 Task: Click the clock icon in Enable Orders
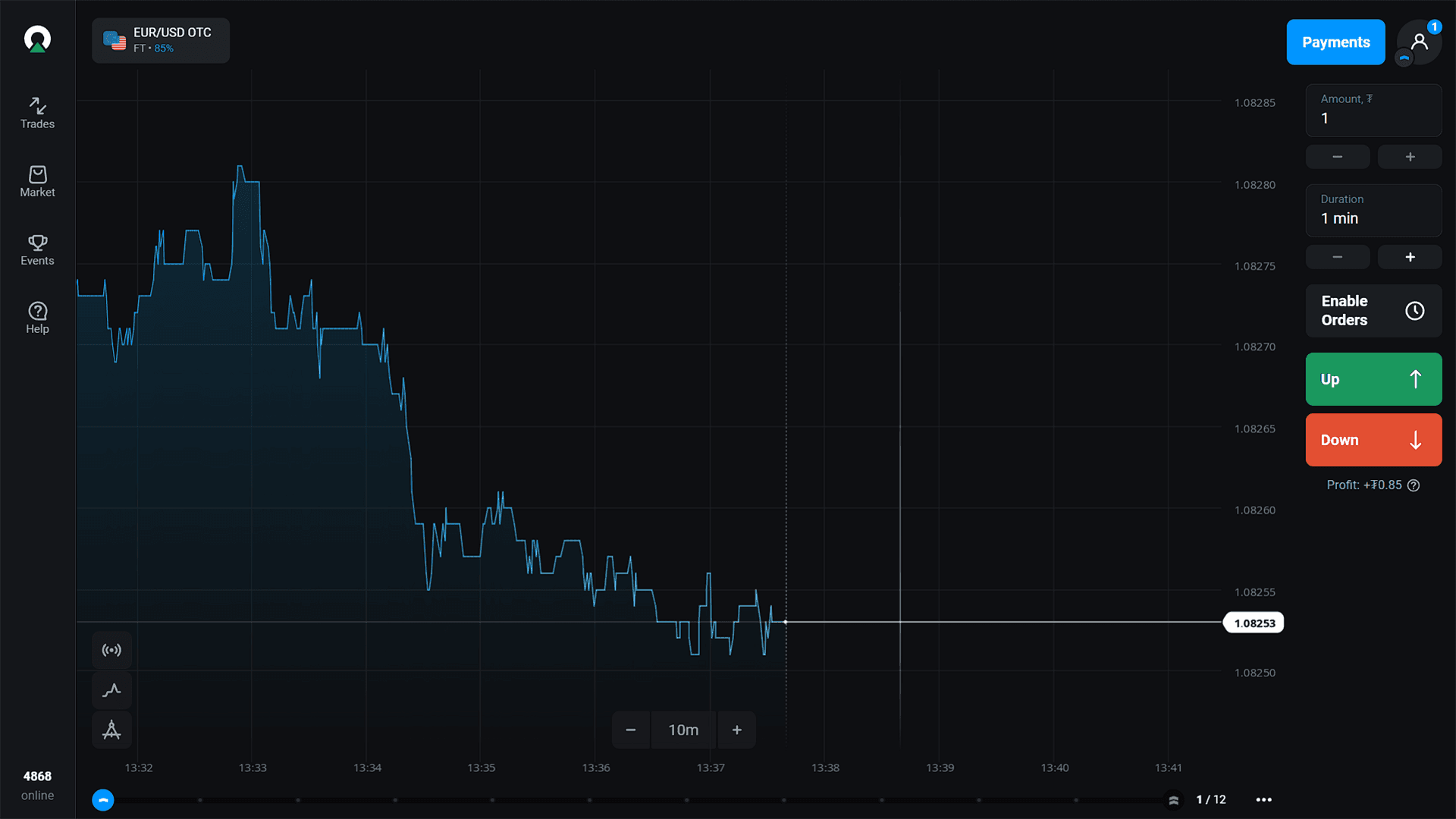(1414, 311)
